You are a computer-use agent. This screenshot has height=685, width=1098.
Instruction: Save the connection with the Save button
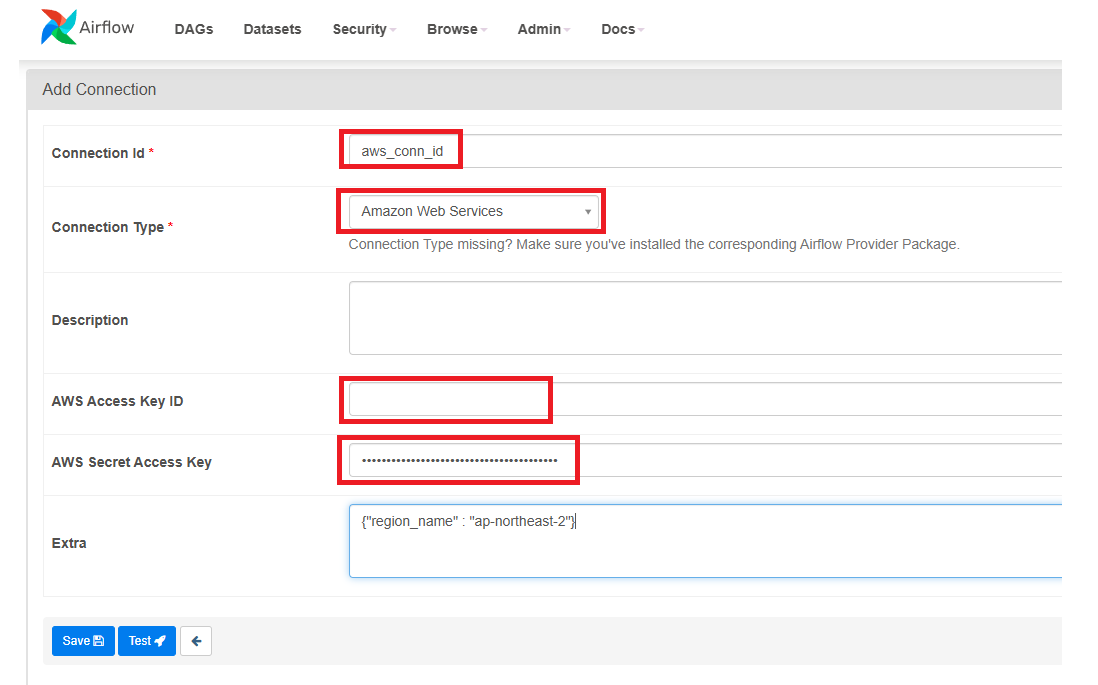(83, 641)
